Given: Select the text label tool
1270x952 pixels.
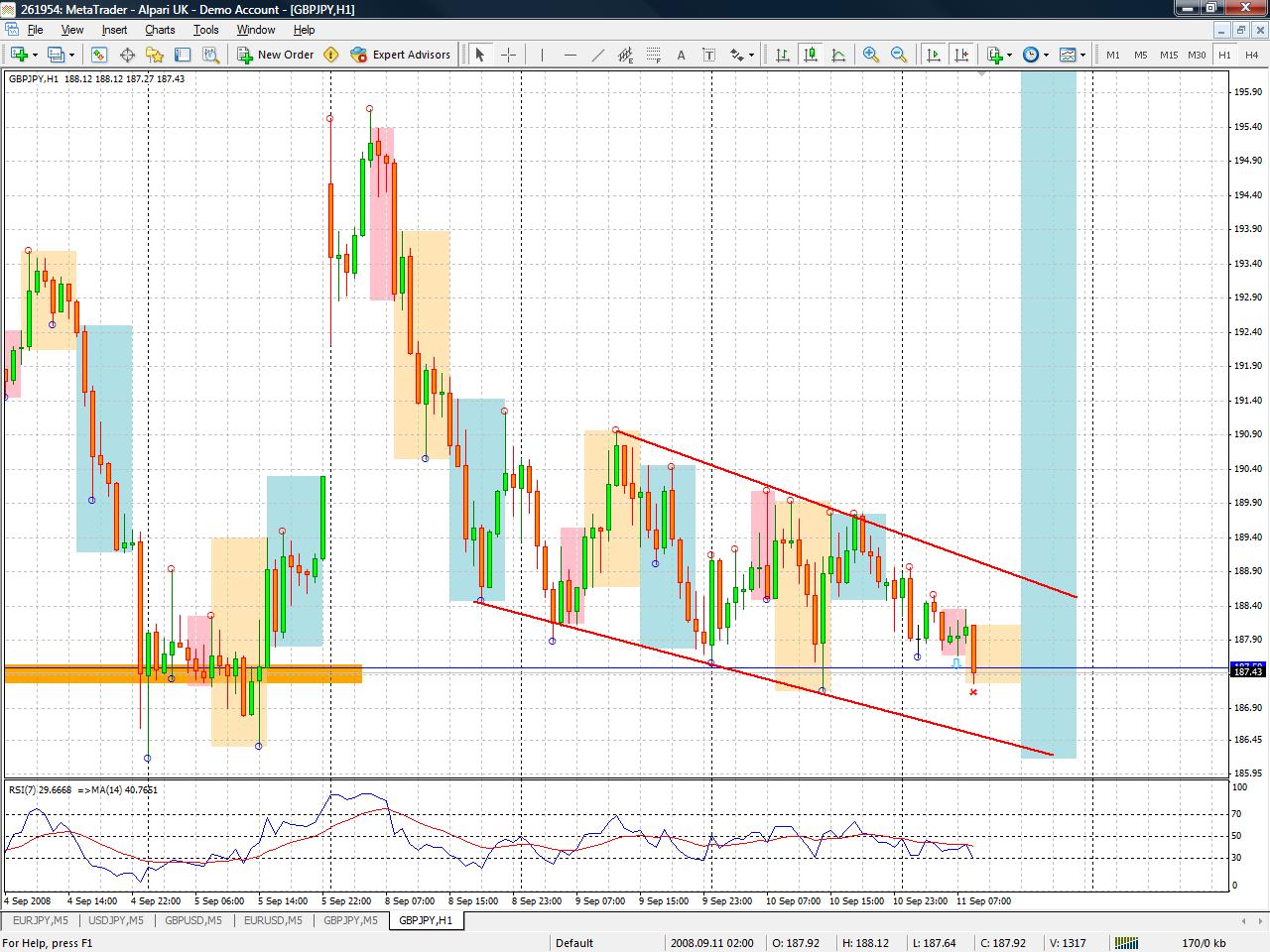Looking at the screenshot, I should [709, 55].
